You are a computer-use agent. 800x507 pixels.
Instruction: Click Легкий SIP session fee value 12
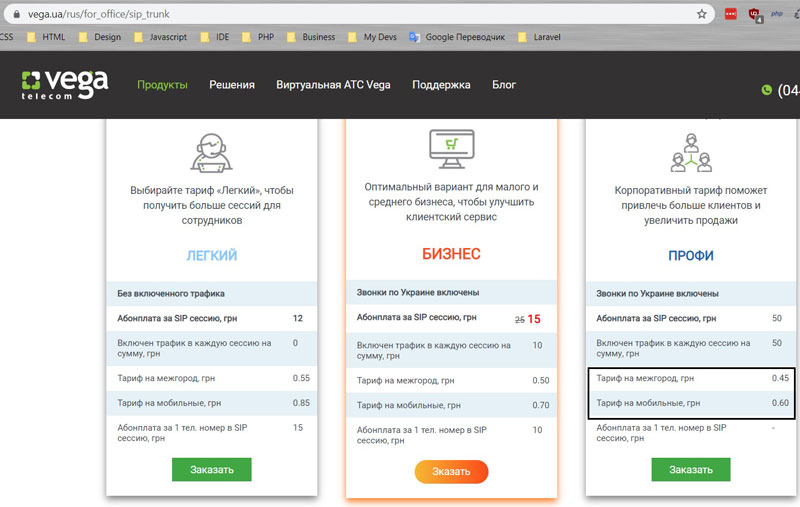pyautogui.click(x=298, y=318)
